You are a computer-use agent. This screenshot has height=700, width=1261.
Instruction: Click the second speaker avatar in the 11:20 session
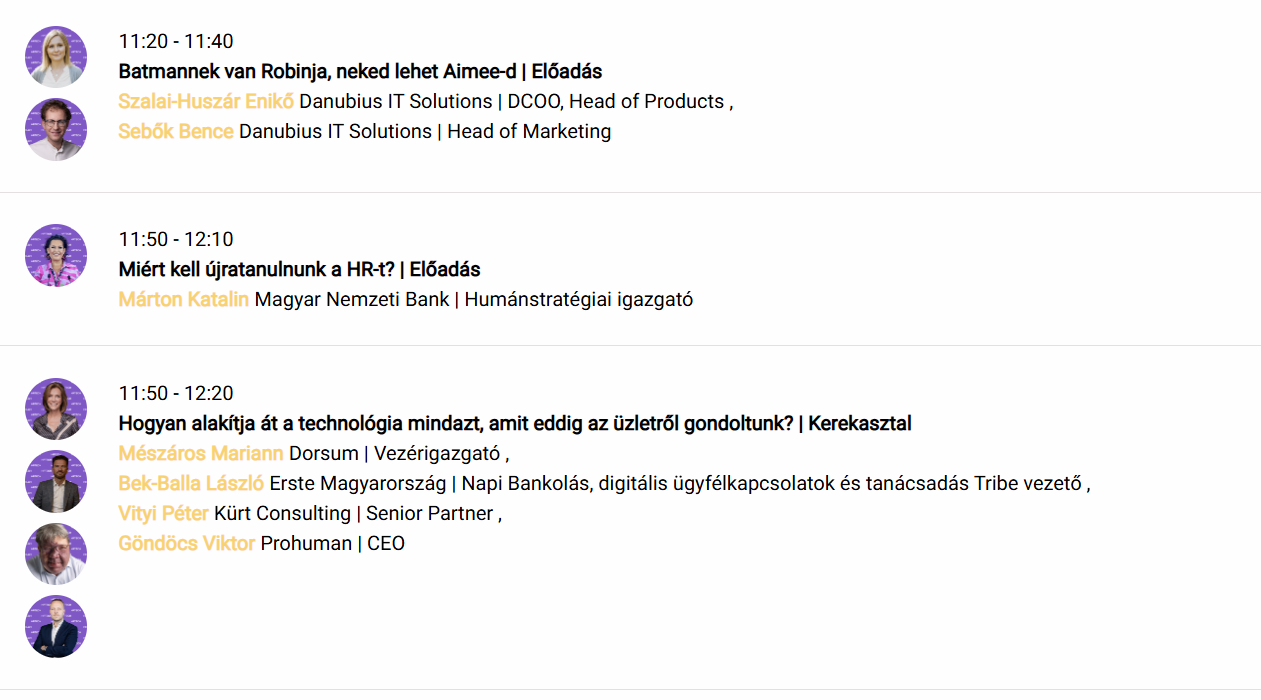point(56,130)
